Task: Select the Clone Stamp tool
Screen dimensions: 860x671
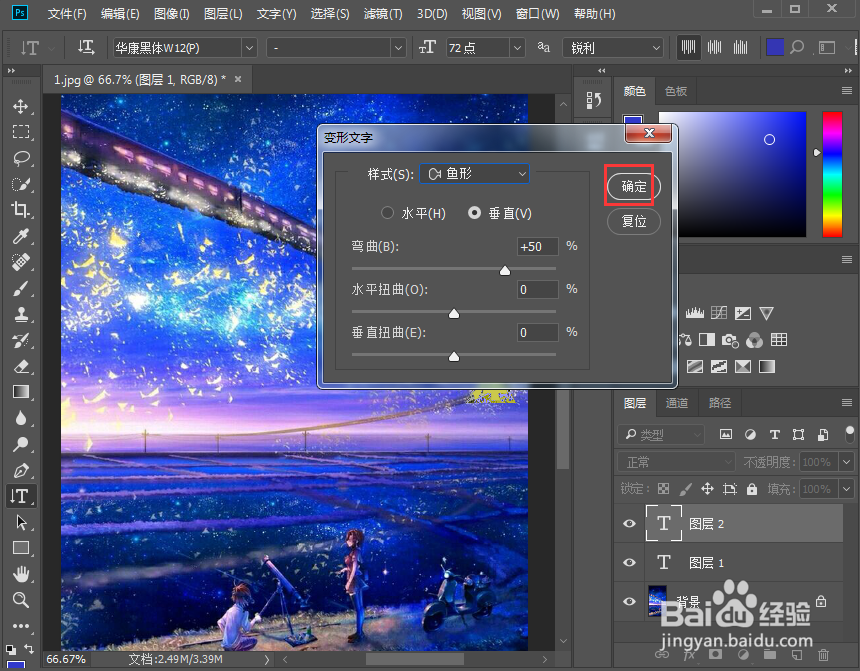Action: point(21,314)
